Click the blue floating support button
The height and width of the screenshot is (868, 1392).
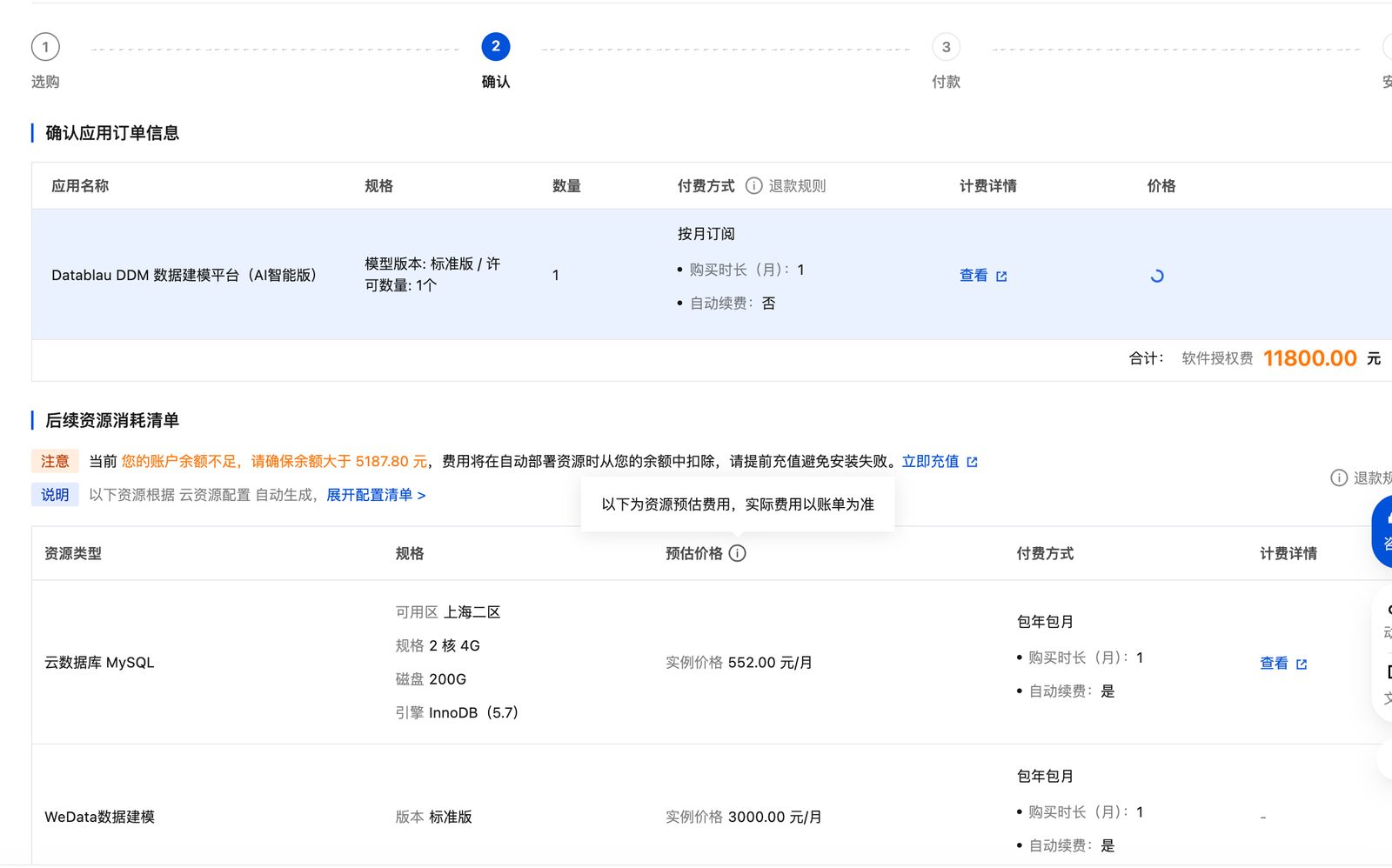click(1382, 532)
